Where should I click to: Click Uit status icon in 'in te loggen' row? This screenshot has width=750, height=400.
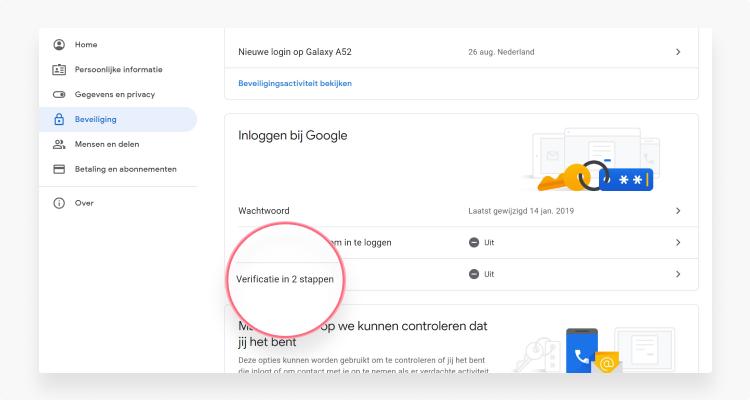[474, 243]
